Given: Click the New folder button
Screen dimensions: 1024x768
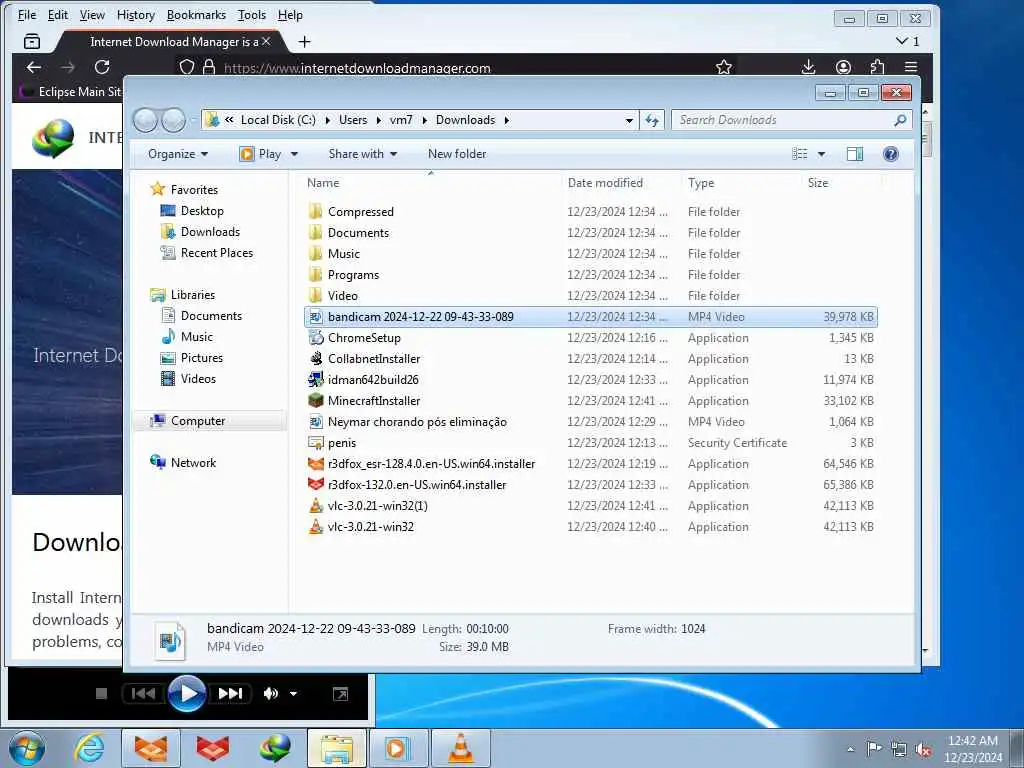Looking at the screenshot, I should 457,154.
